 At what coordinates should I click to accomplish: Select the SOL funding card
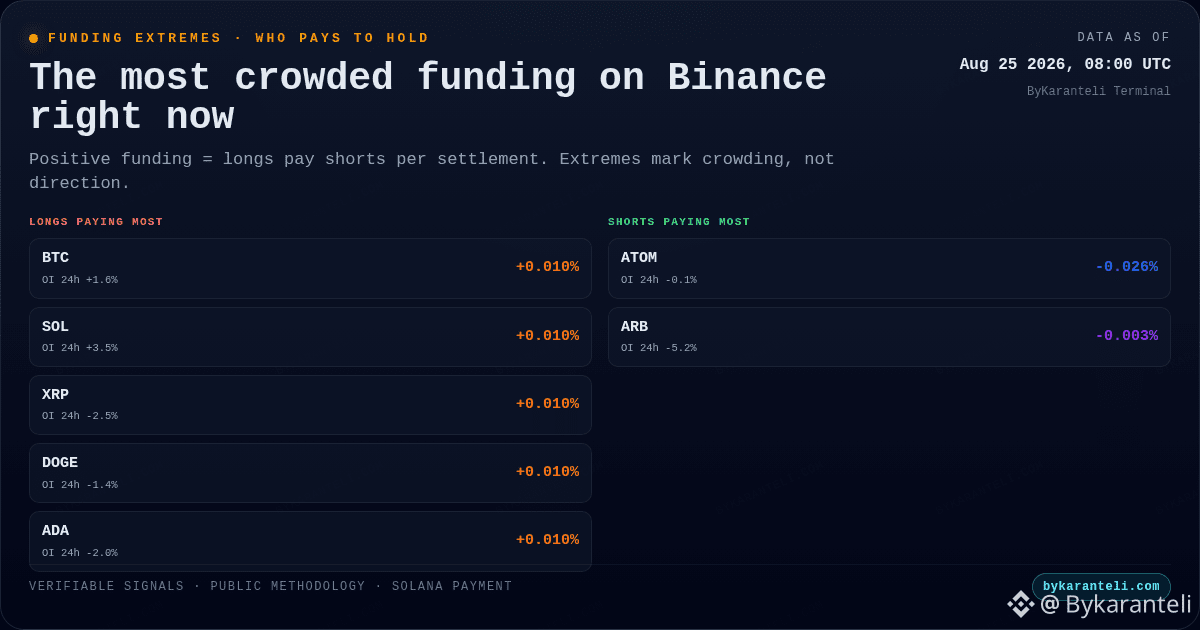coord(310,337)
